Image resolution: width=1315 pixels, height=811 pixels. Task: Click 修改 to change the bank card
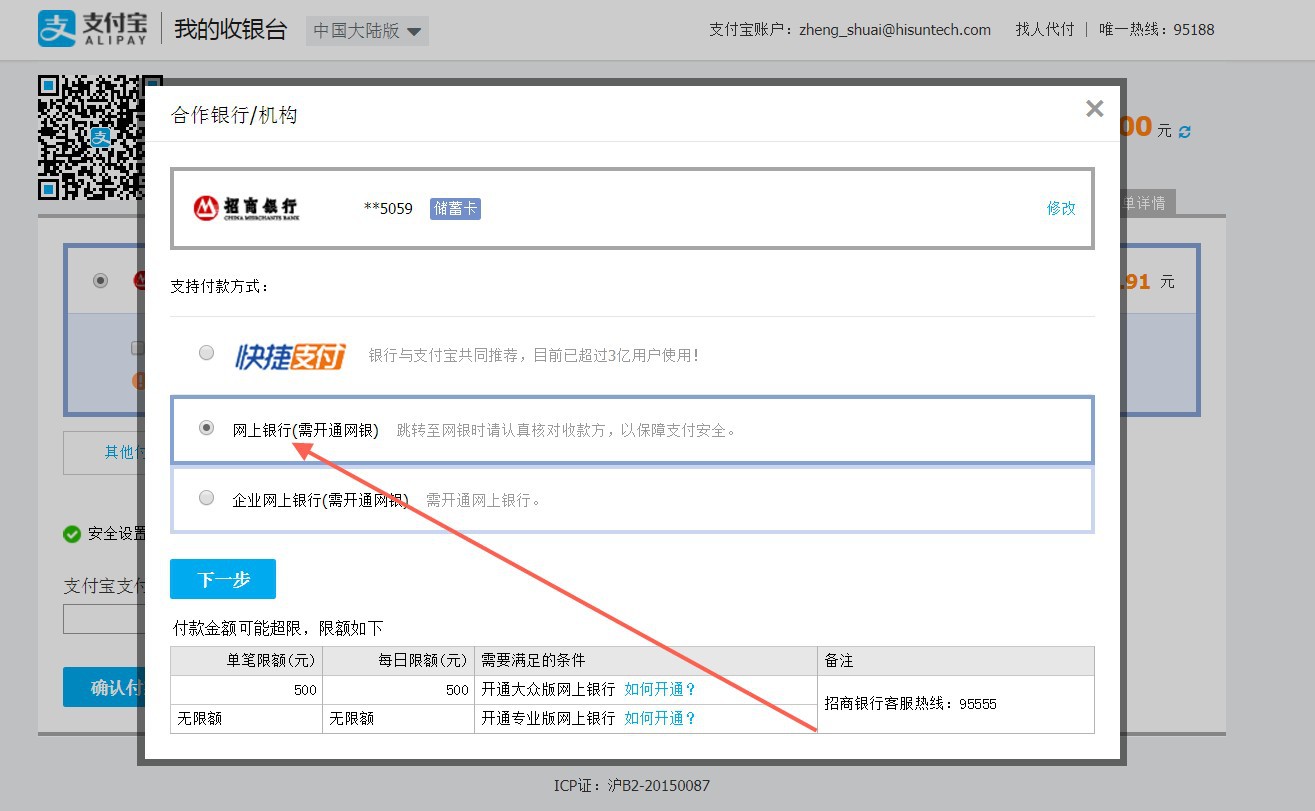coord(1060,208)
